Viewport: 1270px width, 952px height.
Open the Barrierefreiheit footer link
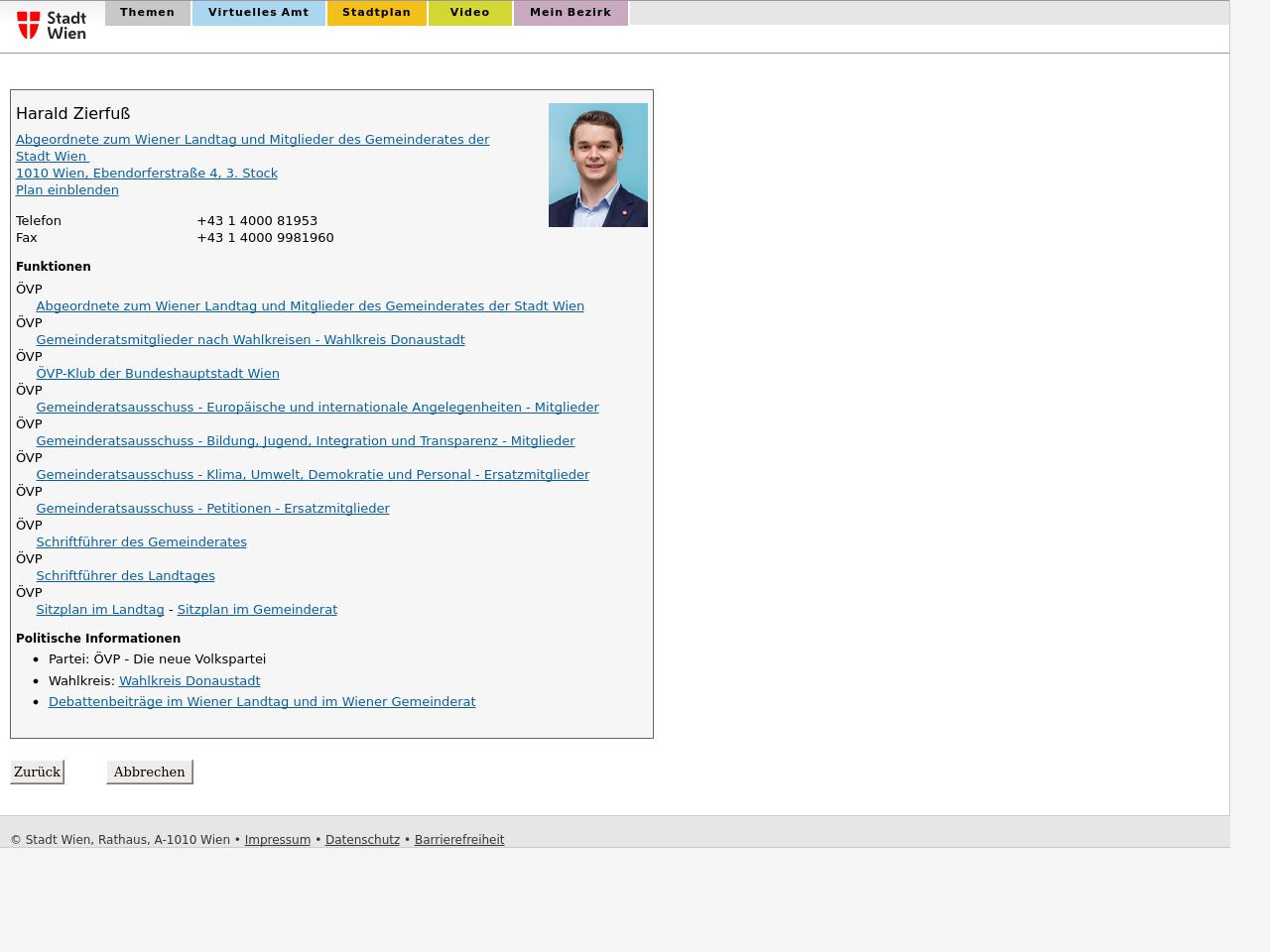(459, 839)
